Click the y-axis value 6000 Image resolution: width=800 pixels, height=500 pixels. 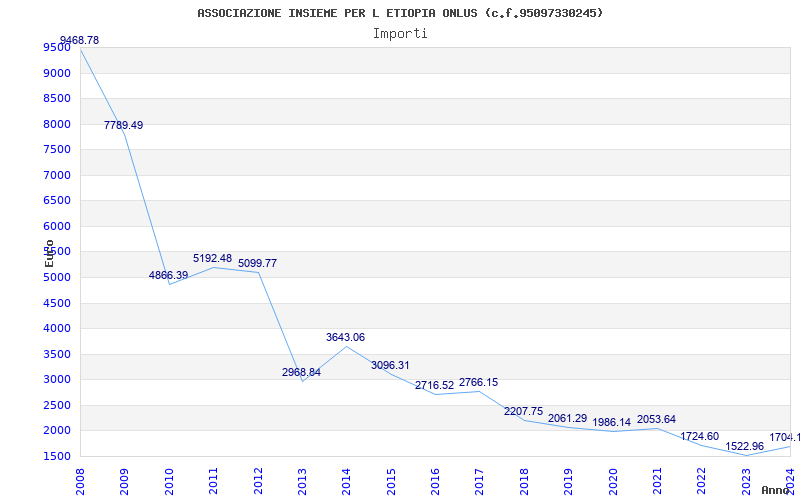[57, 227]
